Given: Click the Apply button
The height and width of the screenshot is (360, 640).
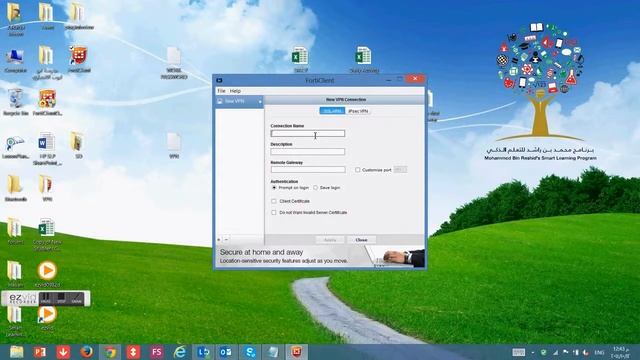Looking at the screenshot, I should pos(330,240).
